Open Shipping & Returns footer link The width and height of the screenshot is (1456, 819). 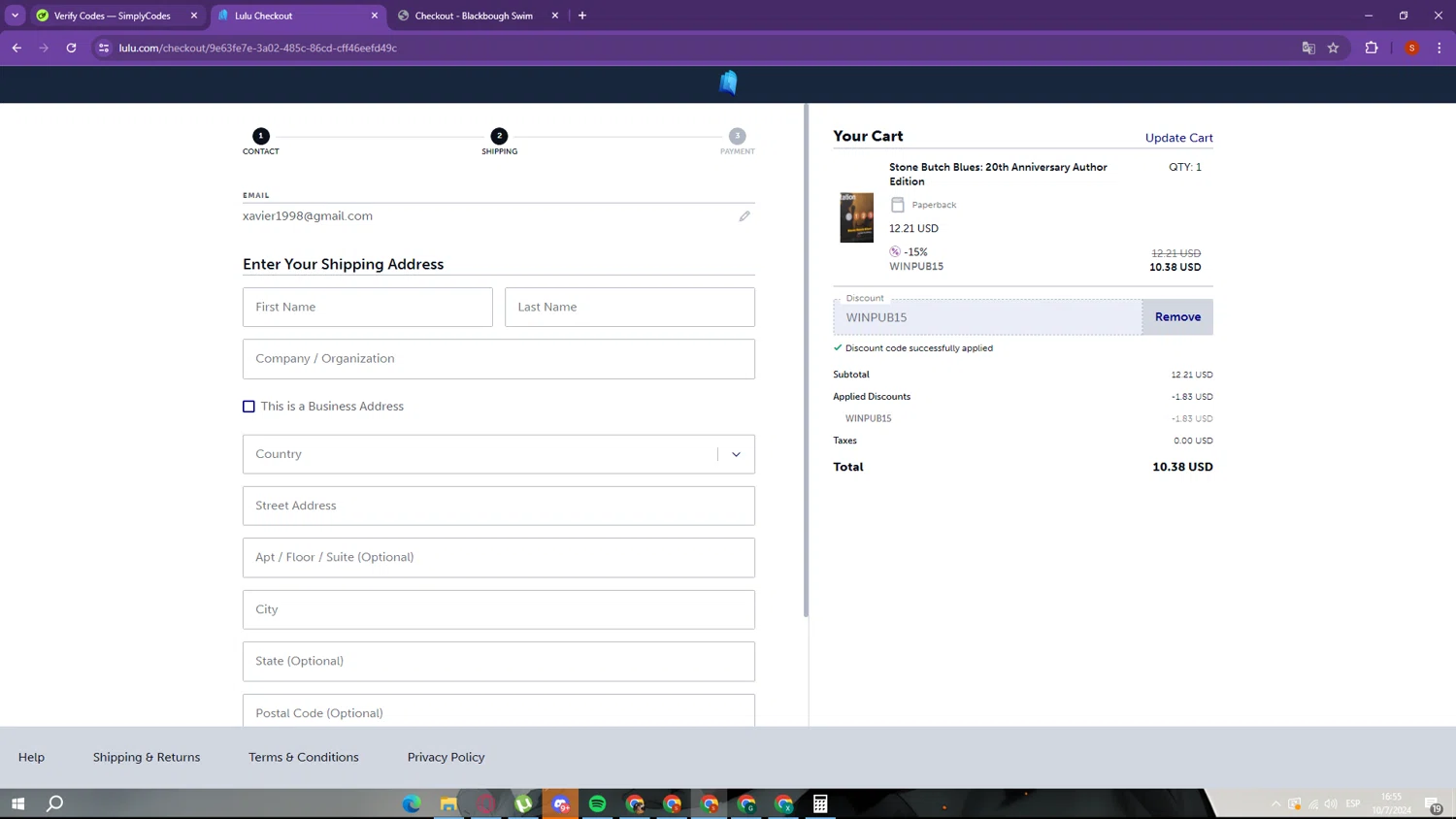pyautogui.click(x=147, y=757)
